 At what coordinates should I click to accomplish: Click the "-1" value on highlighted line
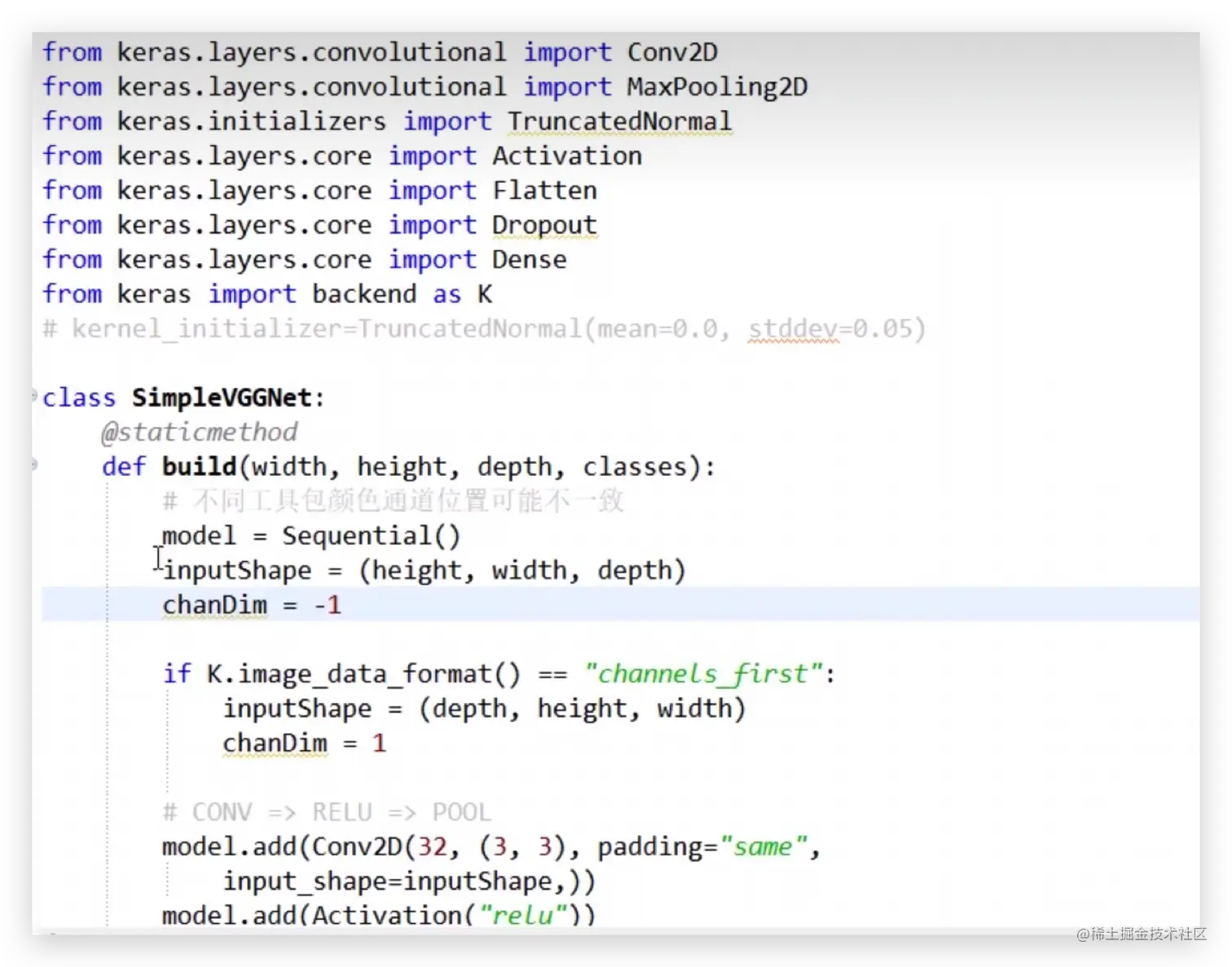coord(328,605)
